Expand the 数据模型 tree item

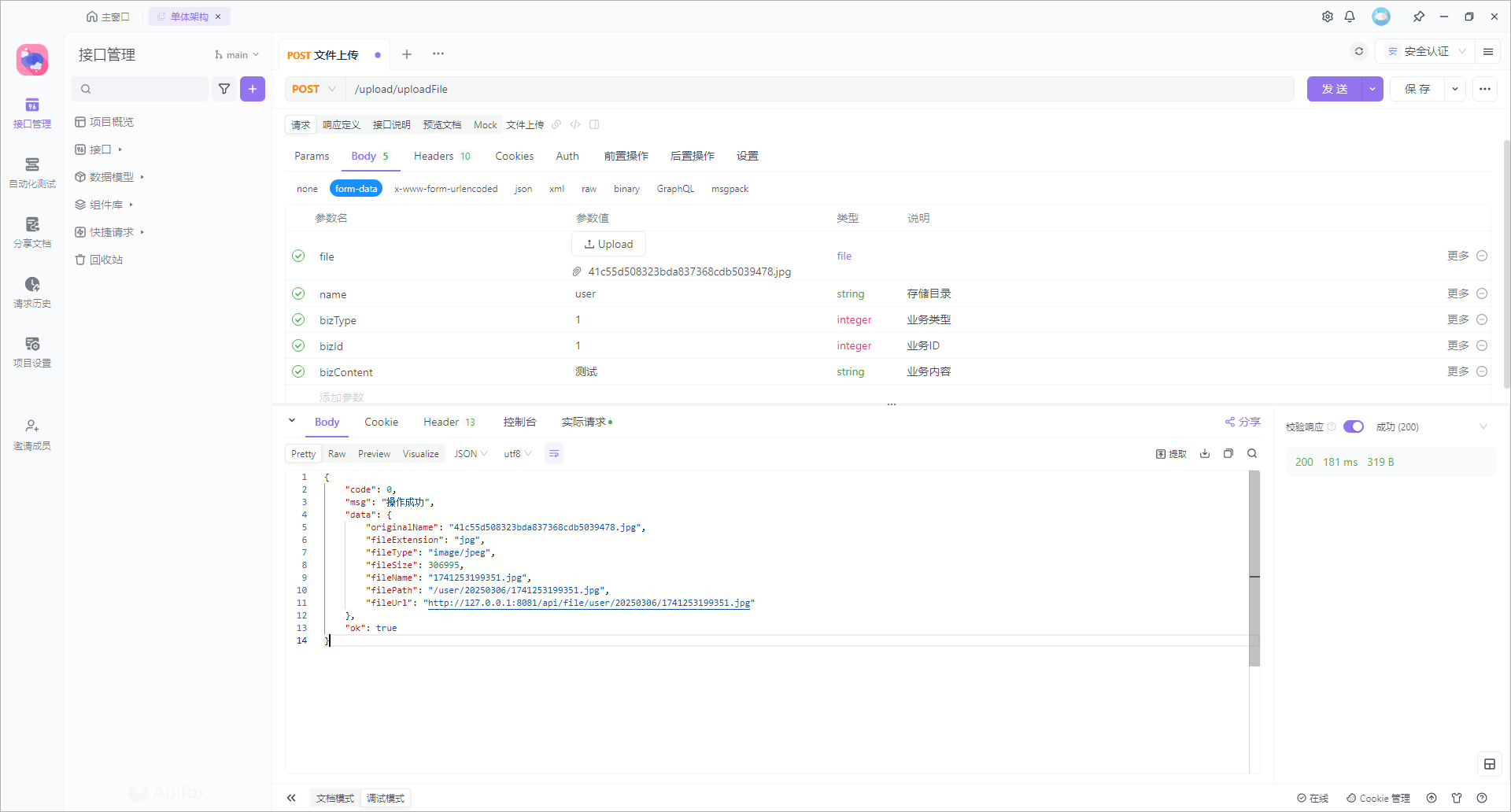click(111, 177)
